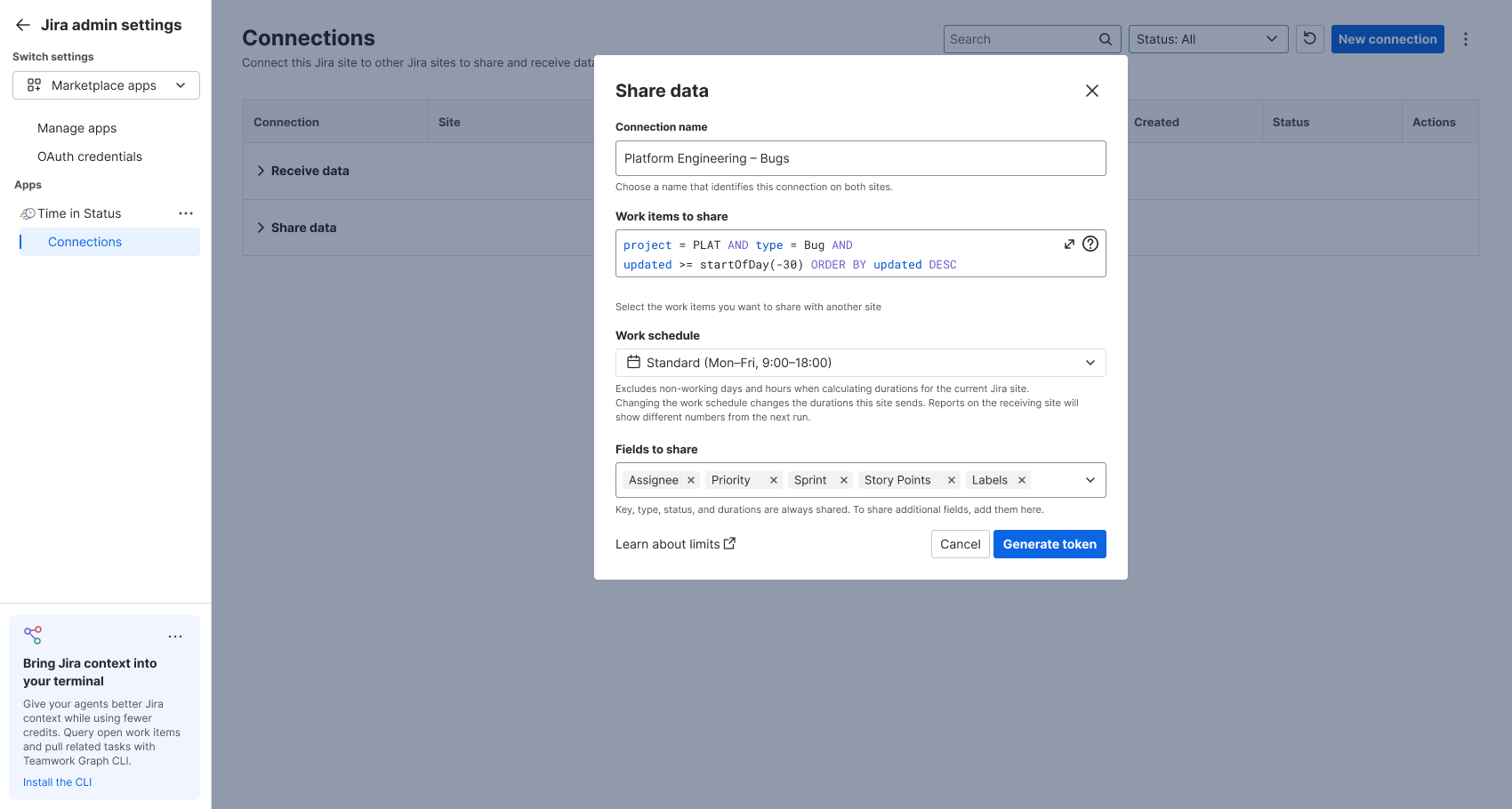Click the Site column header

[x=449, y=122]
